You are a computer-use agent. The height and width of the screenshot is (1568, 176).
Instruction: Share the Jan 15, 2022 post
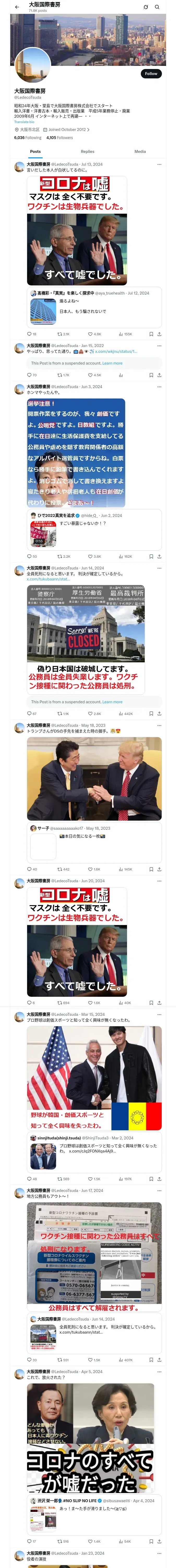[x=159, y=375]
